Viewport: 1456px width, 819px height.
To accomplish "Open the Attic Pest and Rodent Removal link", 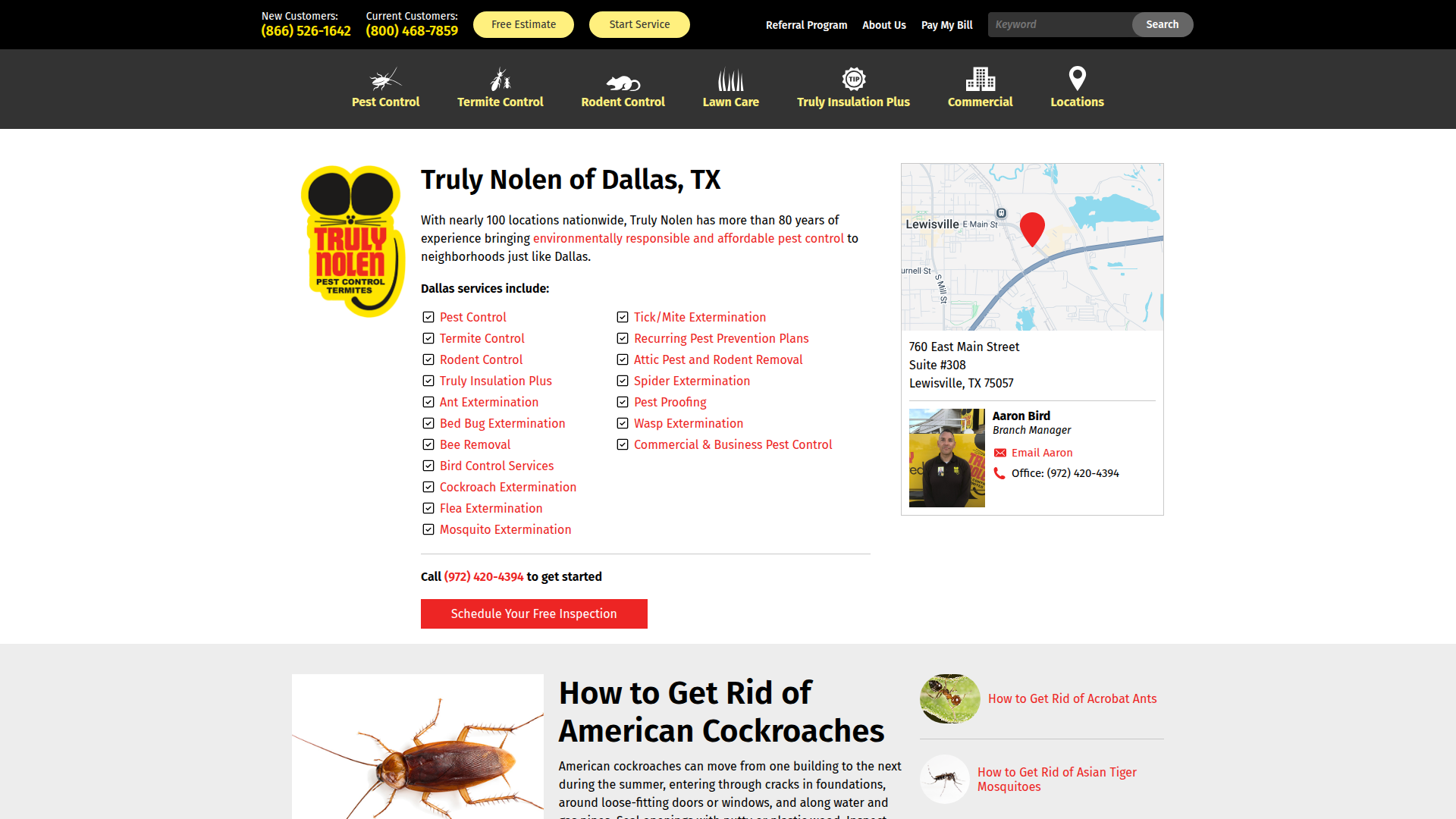I will point(717,359).
